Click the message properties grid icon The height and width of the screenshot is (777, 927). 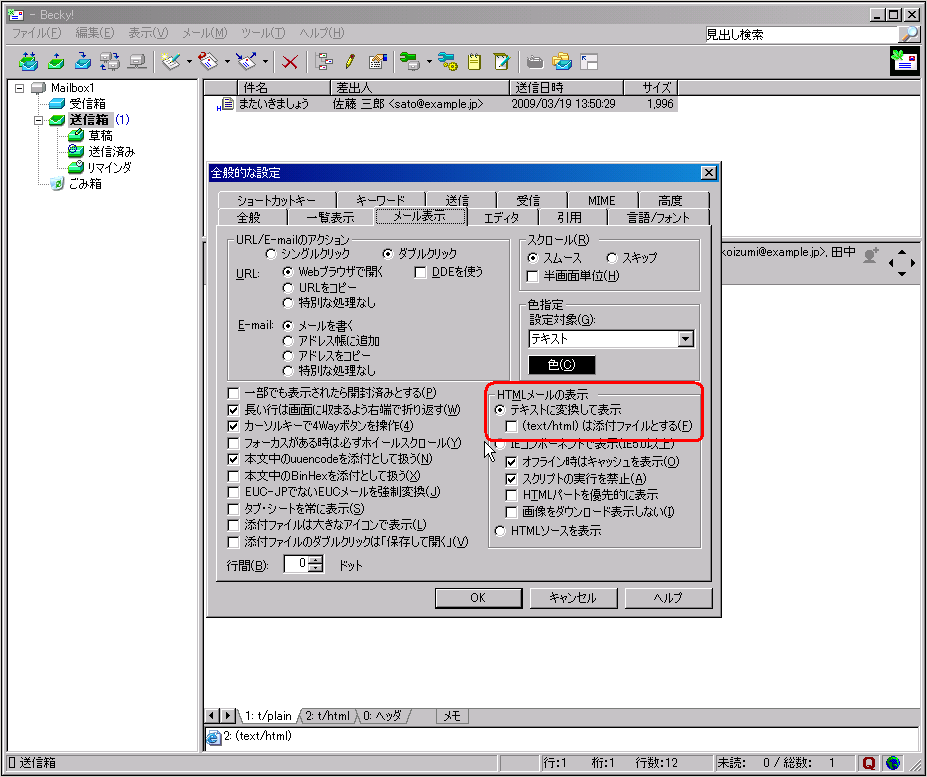(377, 61)
